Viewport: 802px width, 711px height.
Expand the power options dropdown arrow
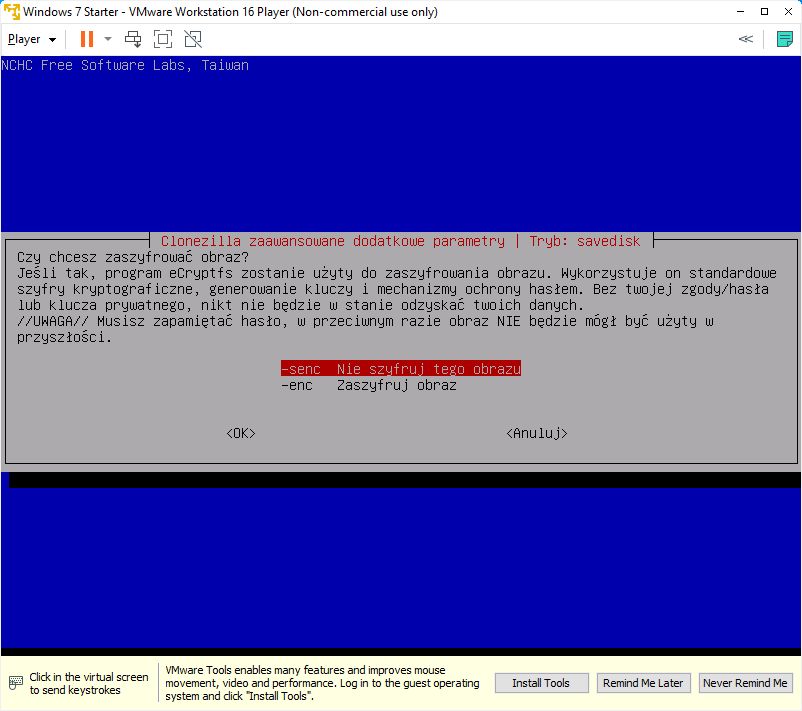108,39
